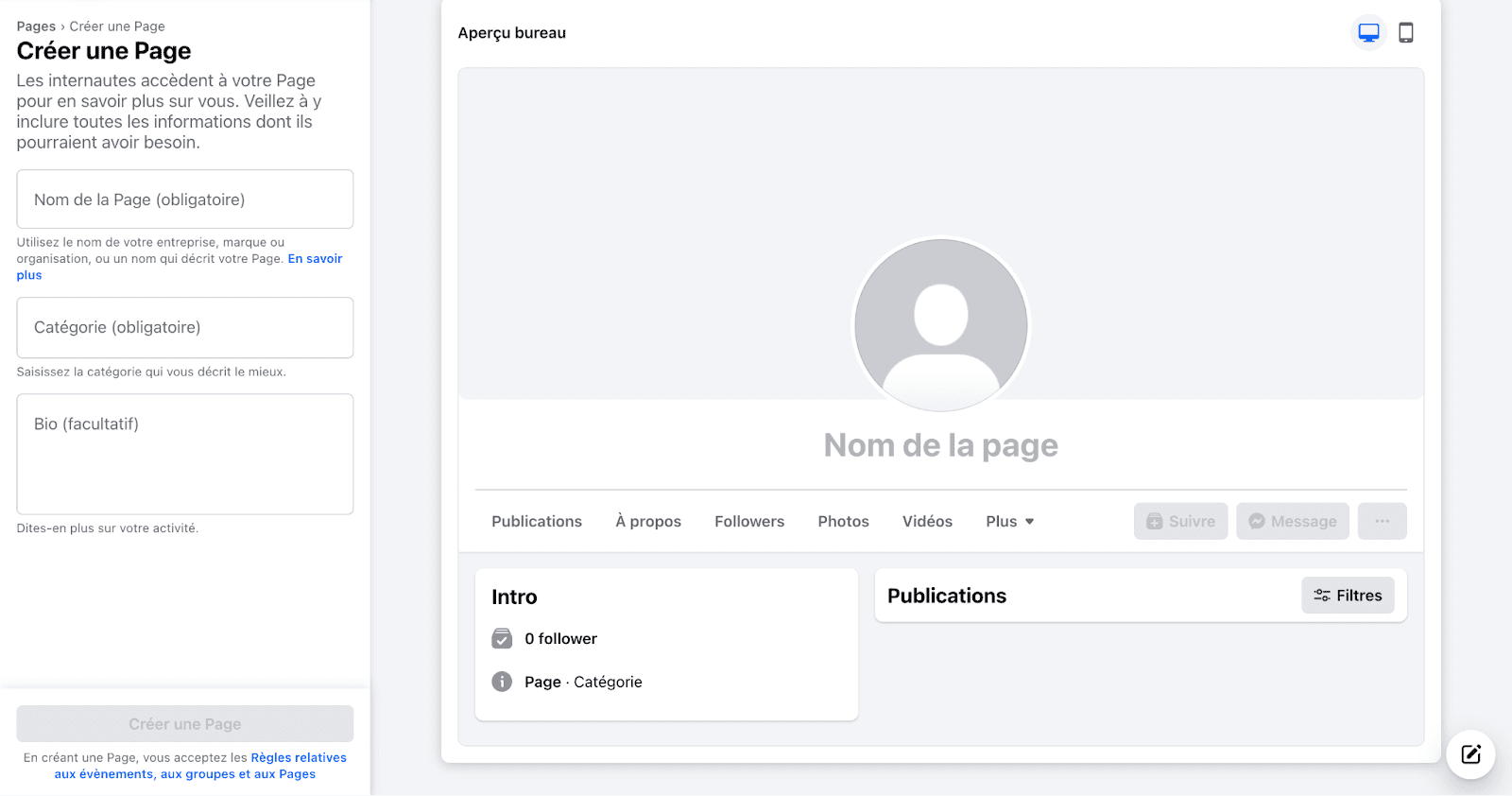The image size is (1512, 796).
Task: Click the Suivre button
Action: (x=1181, y=521)
